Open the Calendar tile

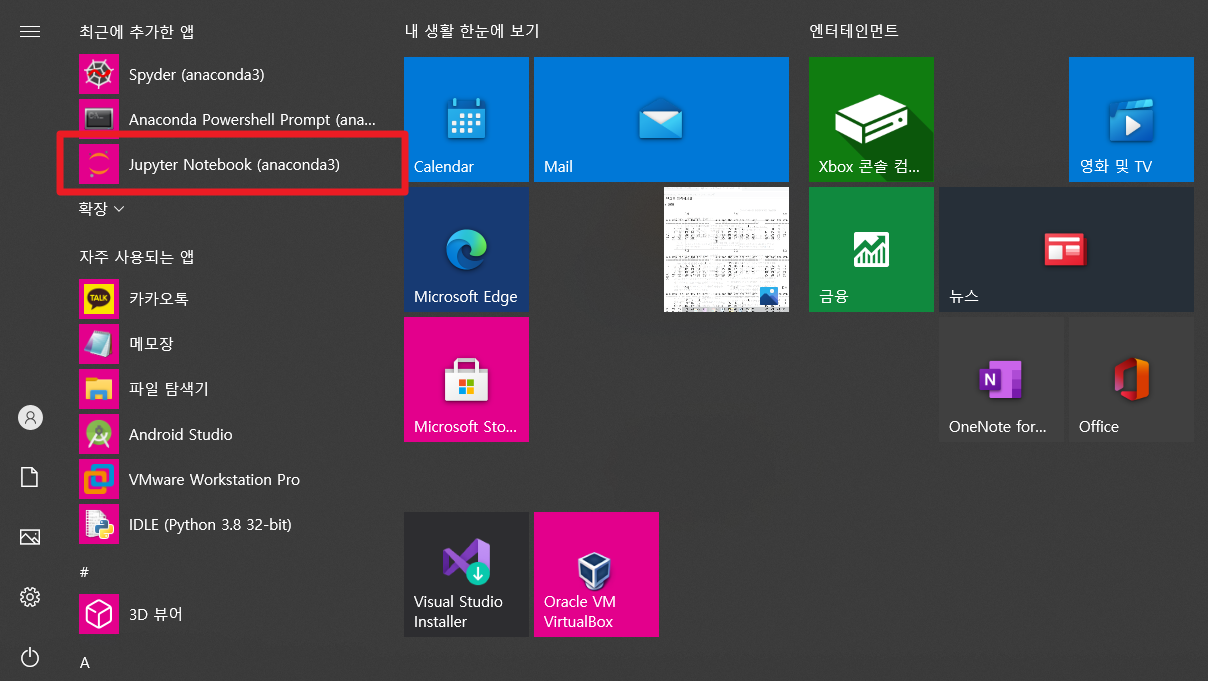click(x=466, y=119)
